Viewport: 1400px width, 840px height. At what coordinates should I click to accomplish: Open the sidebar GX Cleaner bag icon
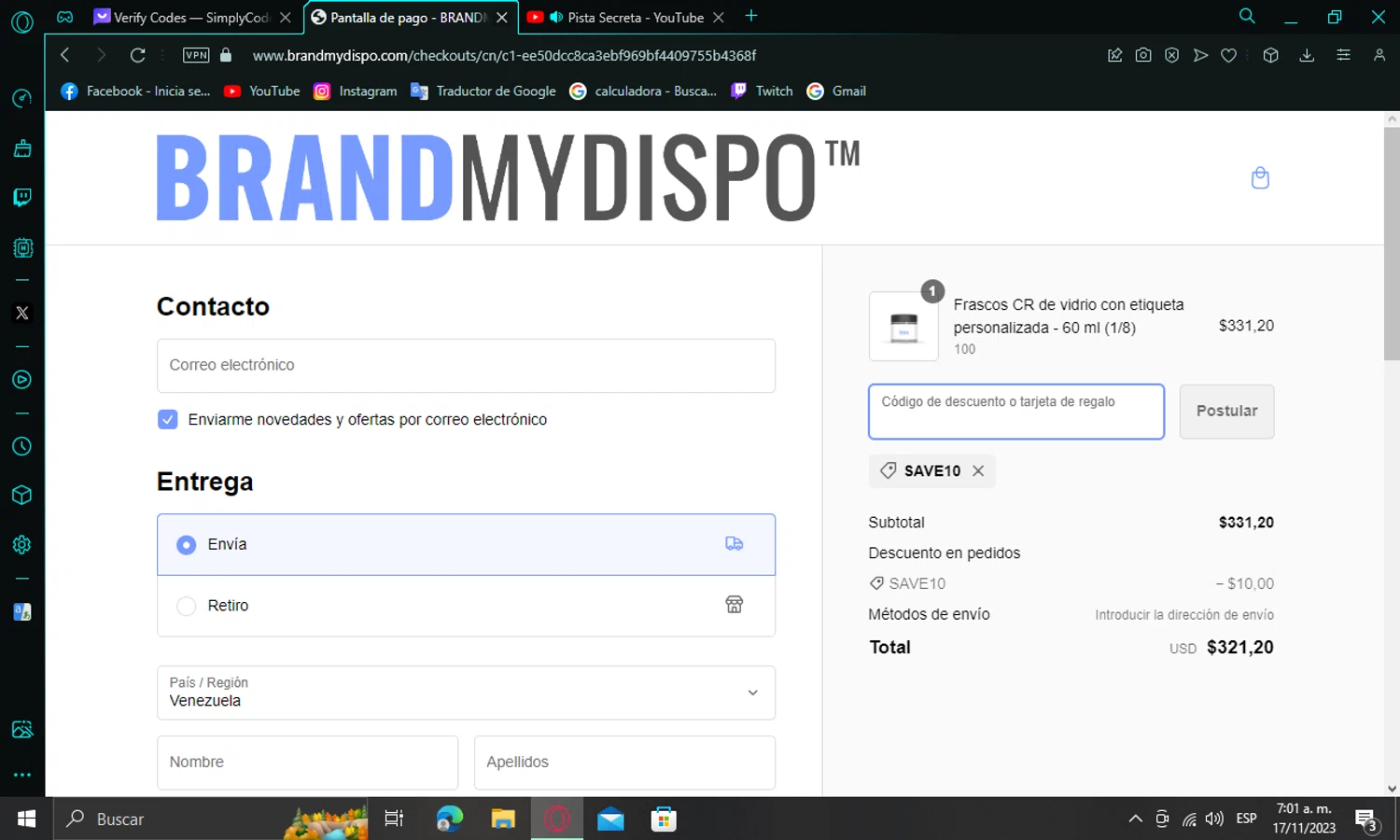[x=22, y=148]
